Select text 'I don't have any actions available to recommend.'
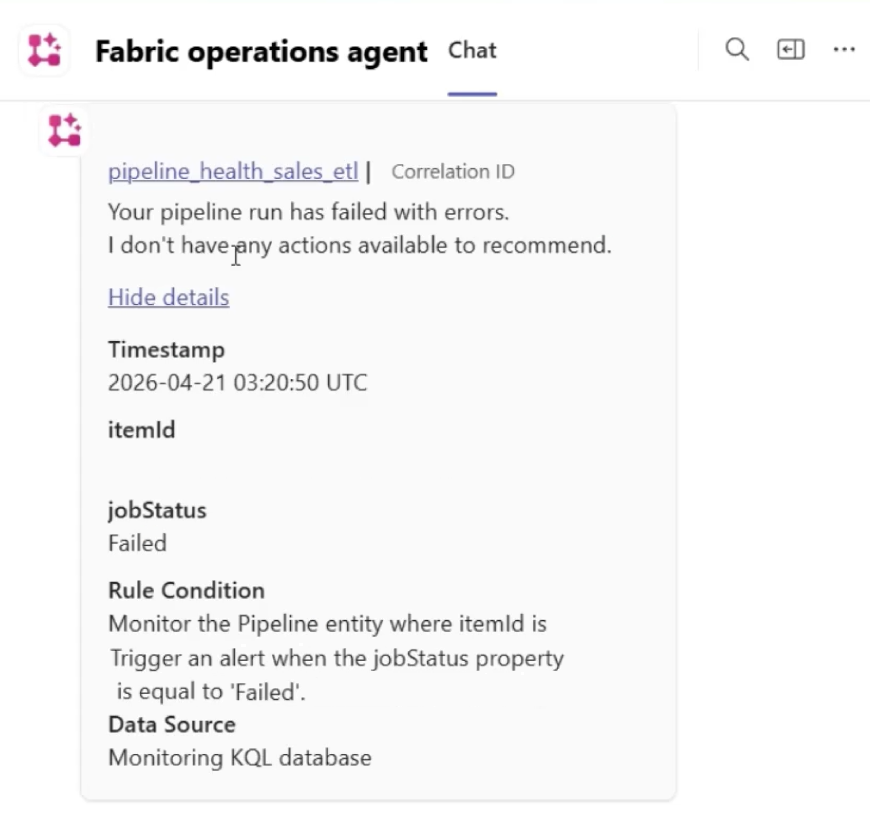The height and width of the screenshot is (820, 870). pos(360,245)
